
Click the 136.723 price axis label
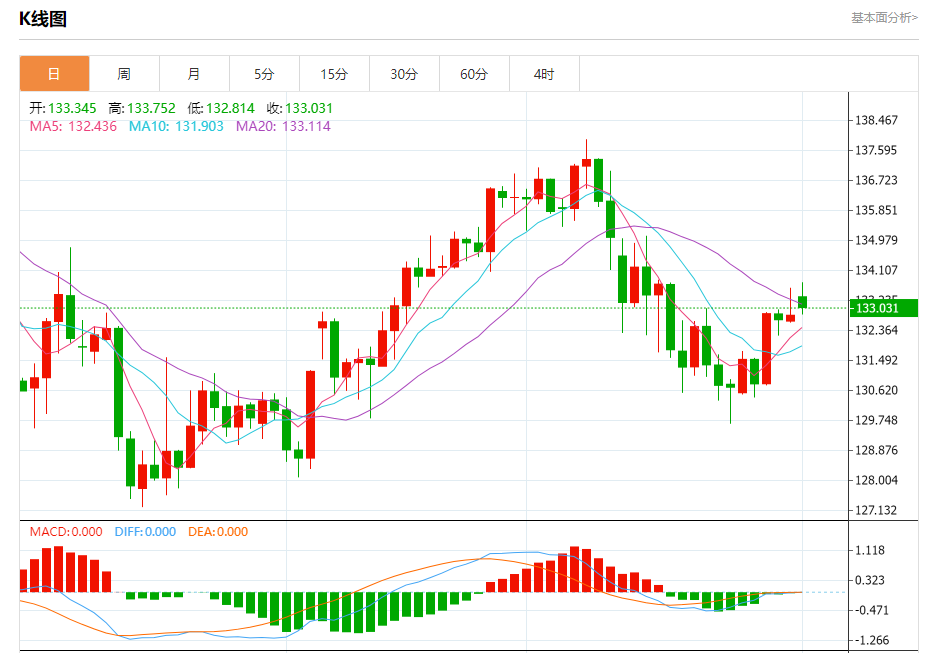(876, 180)
